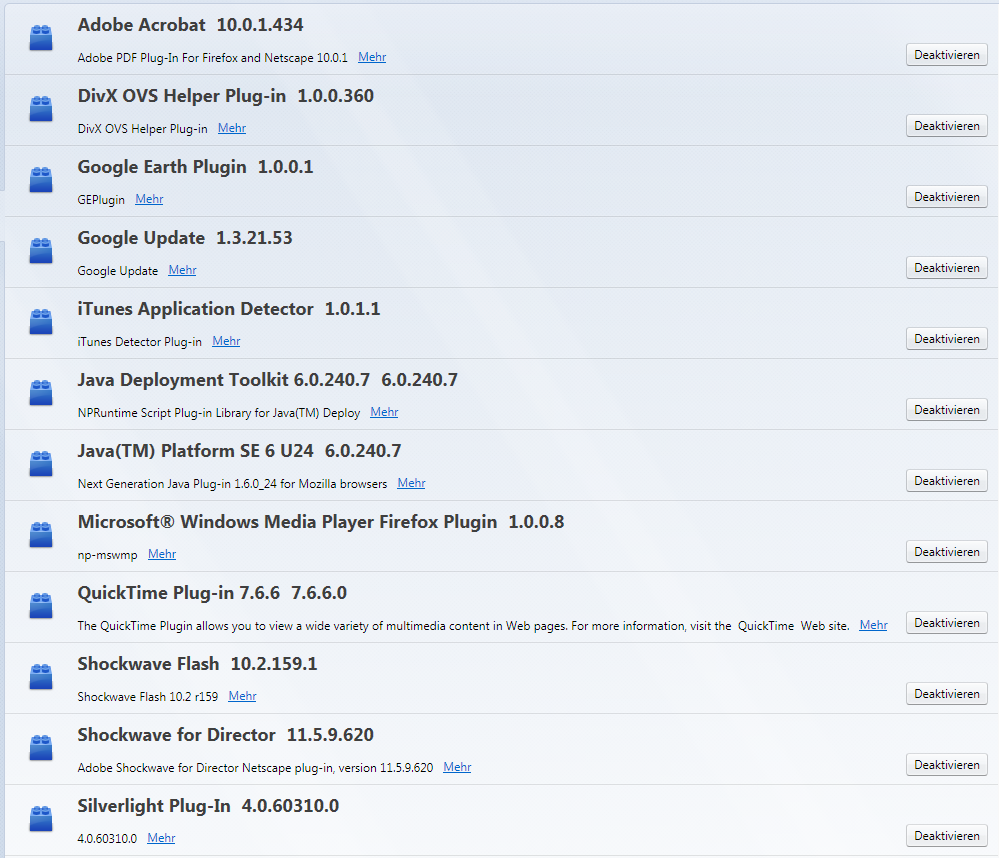This screenshot has height=858, width=999.
Task: Click Mehr after QuickTime Web site text
Action: tap(873, 626)
